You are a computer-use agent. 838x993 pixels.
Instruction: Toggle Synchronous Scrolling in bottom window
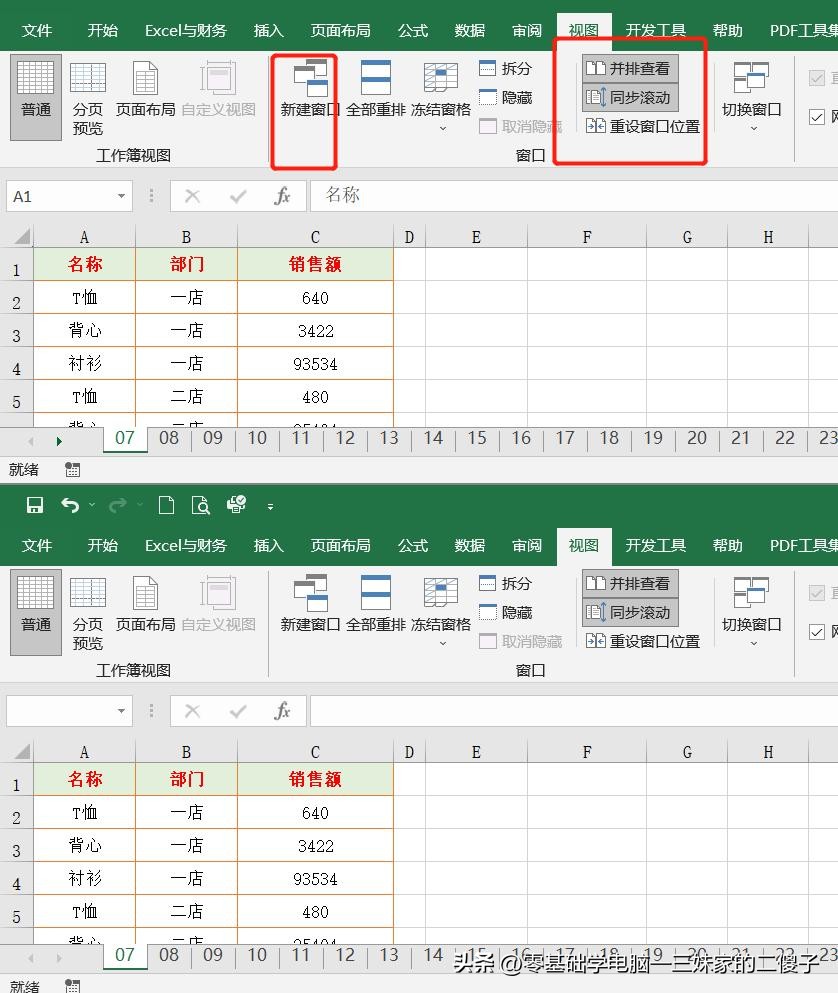(630, 612)
